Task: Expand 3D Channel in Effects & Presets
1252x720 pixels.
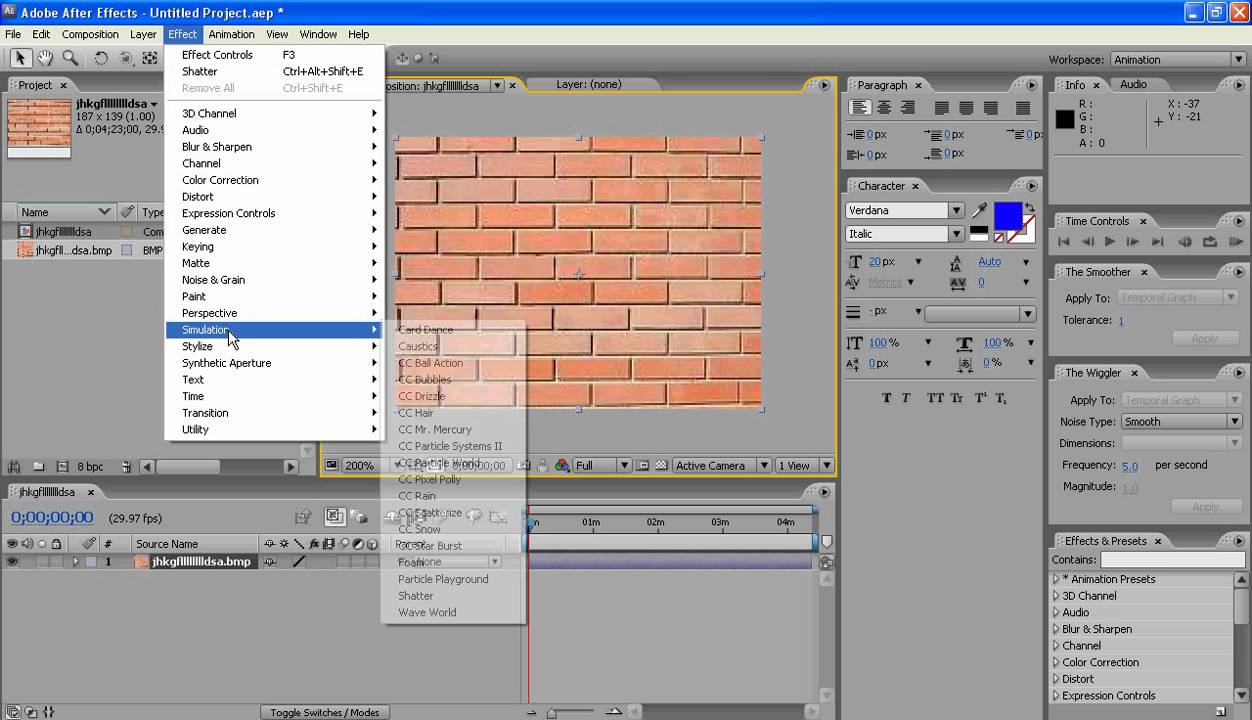Action: click(x=1055, y=596)
